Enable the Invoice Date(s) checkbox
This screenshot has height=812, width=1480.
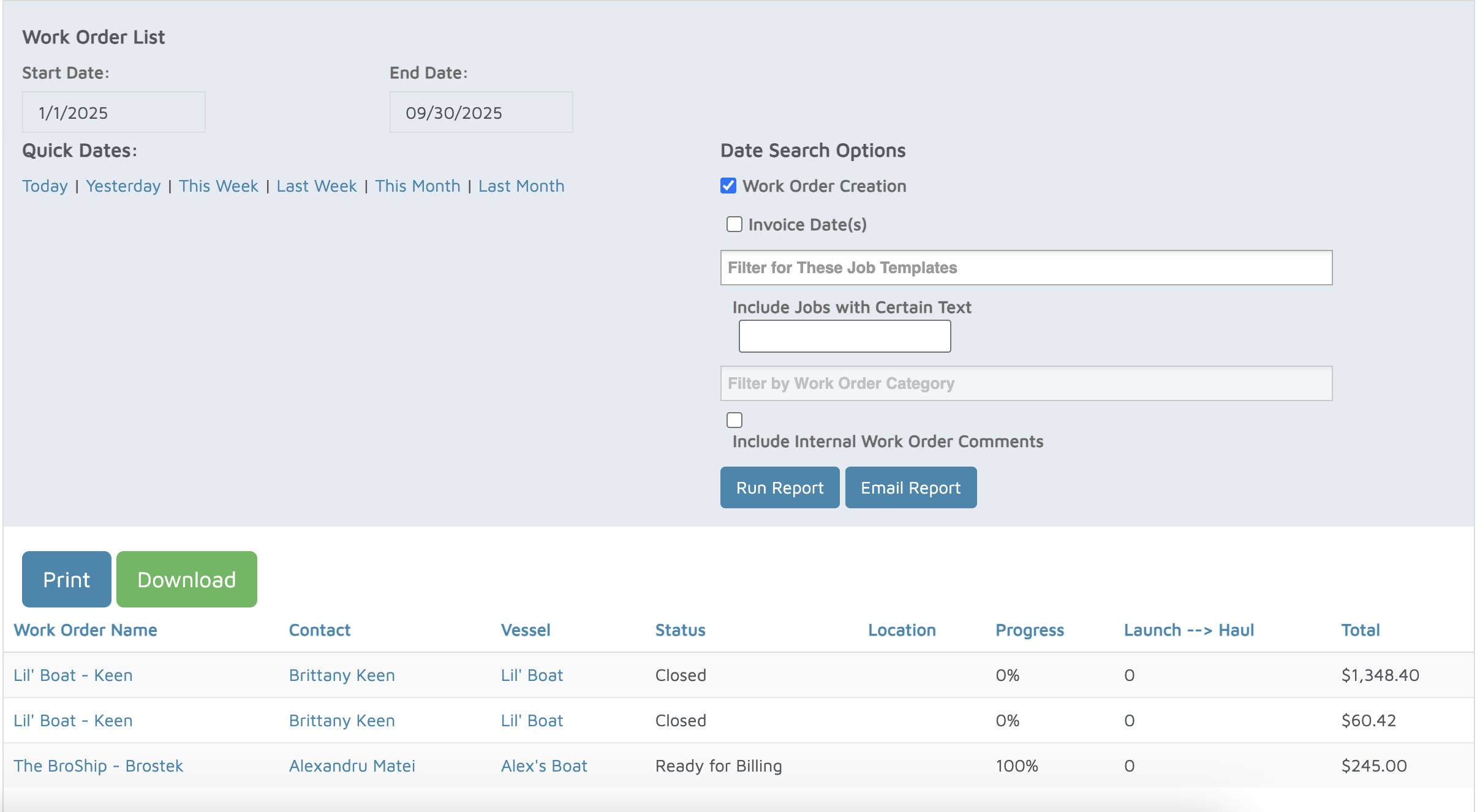734,224
